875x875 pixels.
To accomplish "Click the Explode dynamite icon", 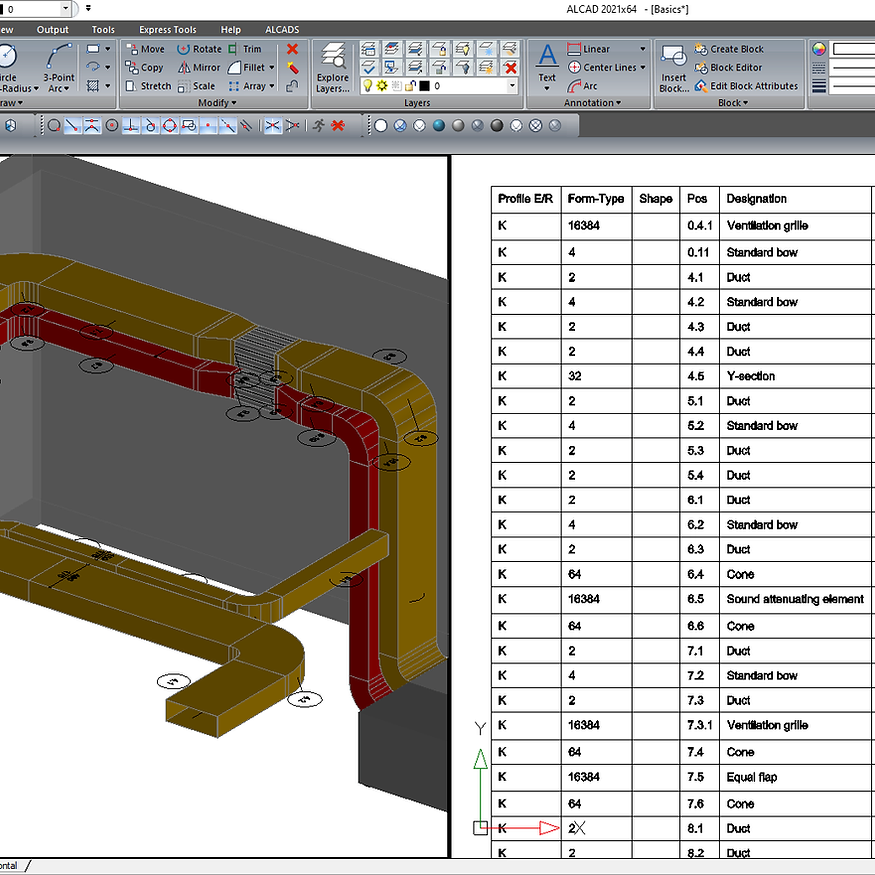I will 292,68.
